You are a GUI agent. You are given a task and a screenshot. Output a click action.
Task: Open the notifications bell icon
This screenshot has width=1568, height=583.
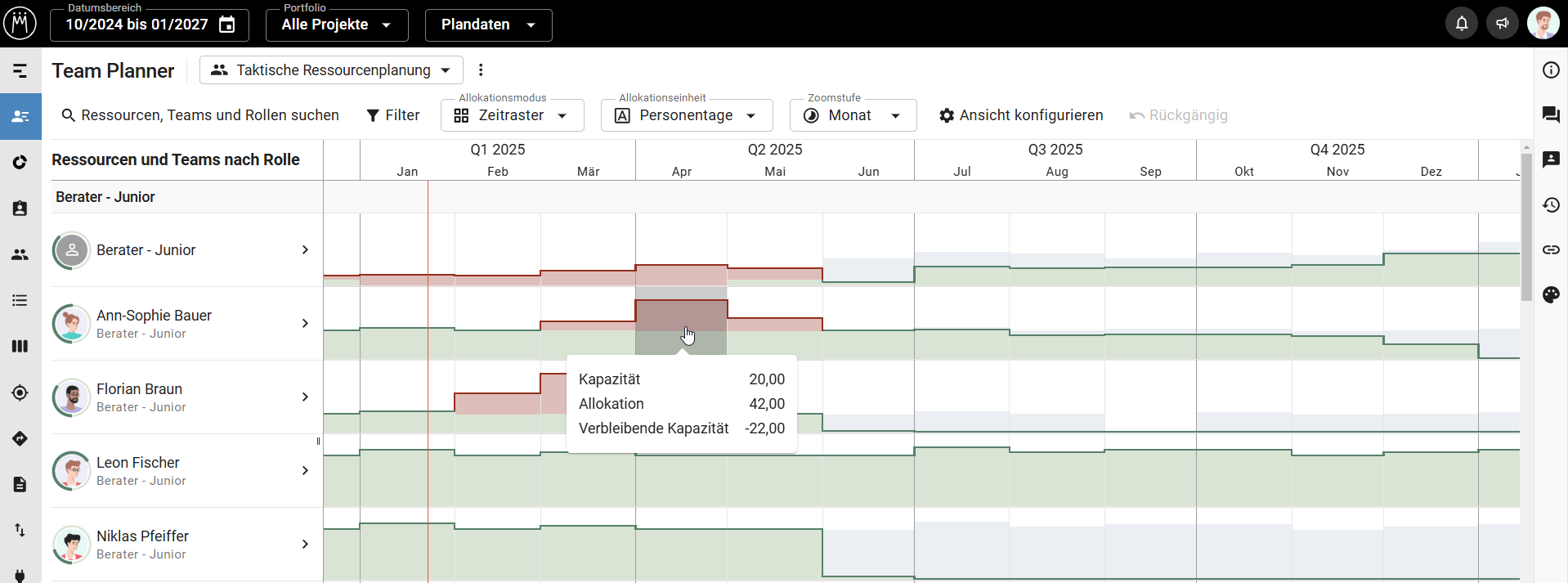pyautogui.click(x=1462, y=24)
